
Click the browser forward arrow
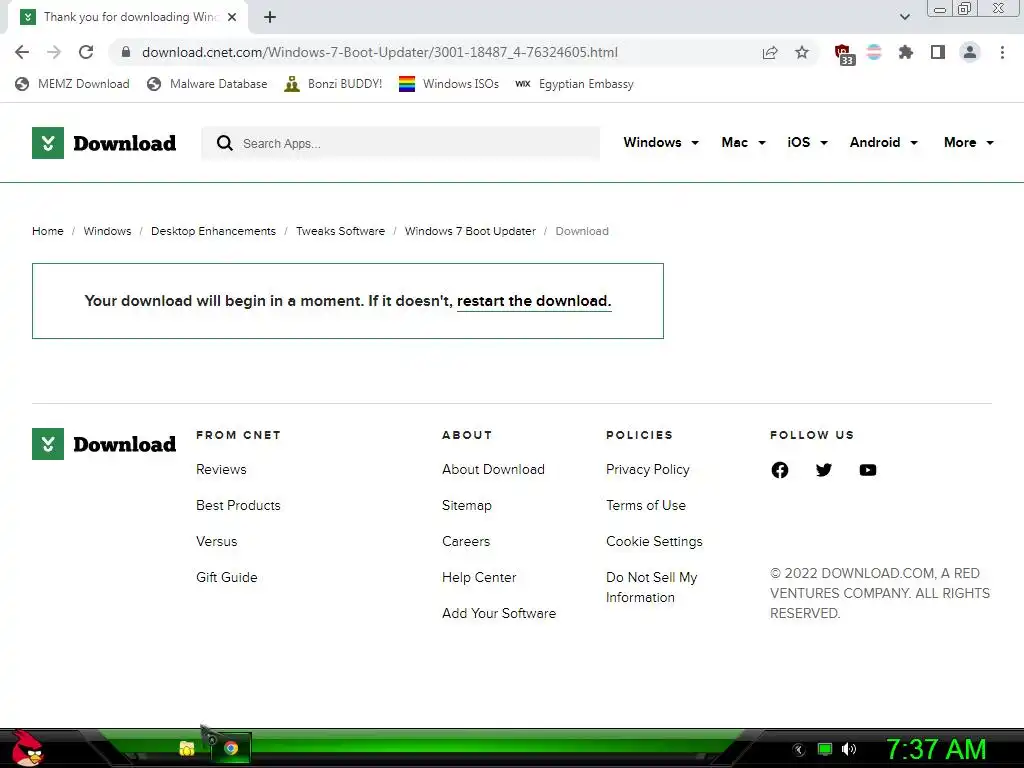(x=54, y=52)
